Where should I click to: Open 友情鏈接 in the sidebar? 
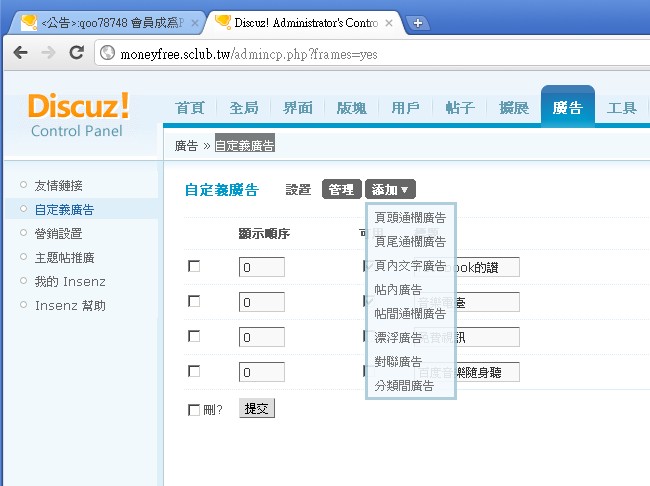[58, 185]
